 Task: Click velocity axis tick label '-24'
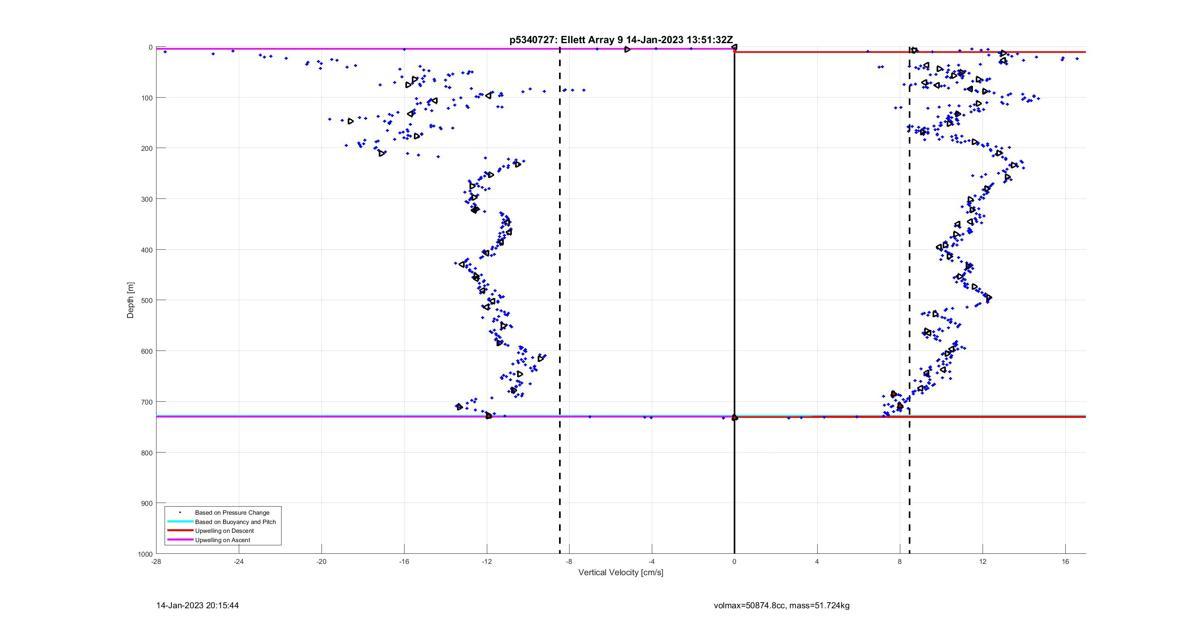click(x=239, y=562)
